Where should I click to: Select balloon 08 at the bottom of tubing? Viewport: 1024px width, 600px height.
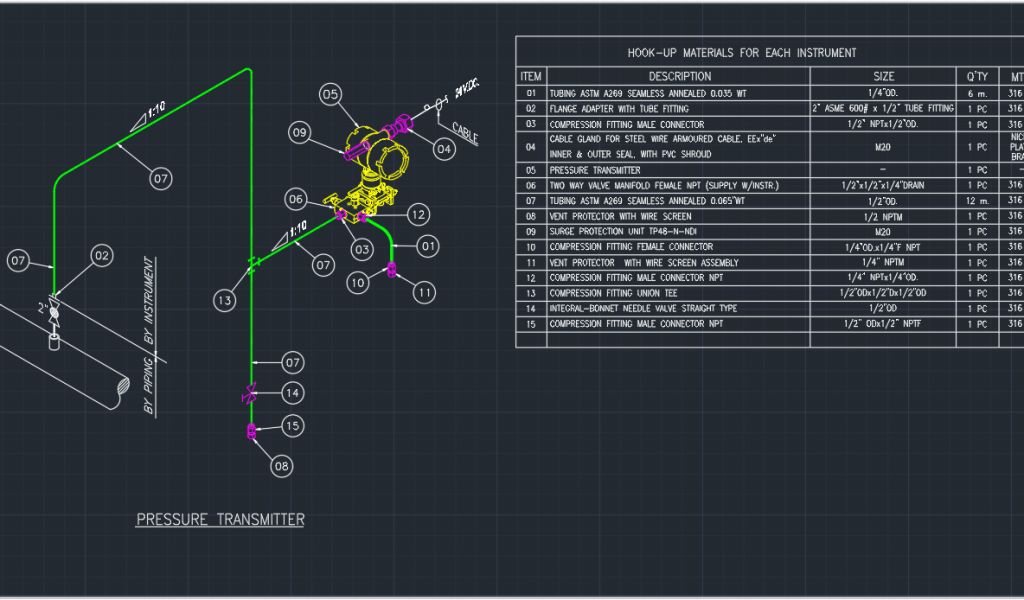coord(282,466)
